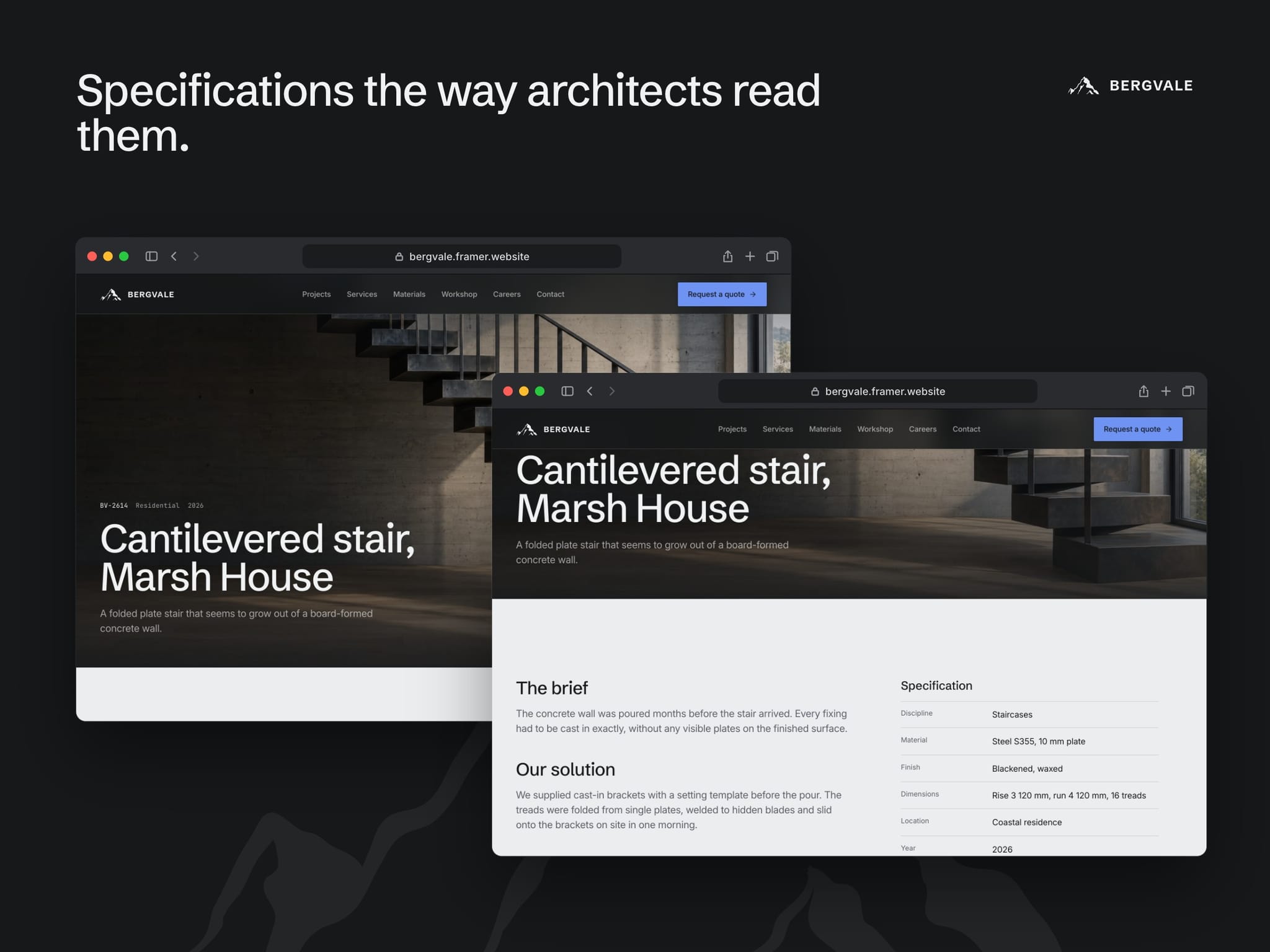Click Bergvale mountain logo at top right
The height and width of the screenshot is (952, 1270).
(x=1130, y=86)
